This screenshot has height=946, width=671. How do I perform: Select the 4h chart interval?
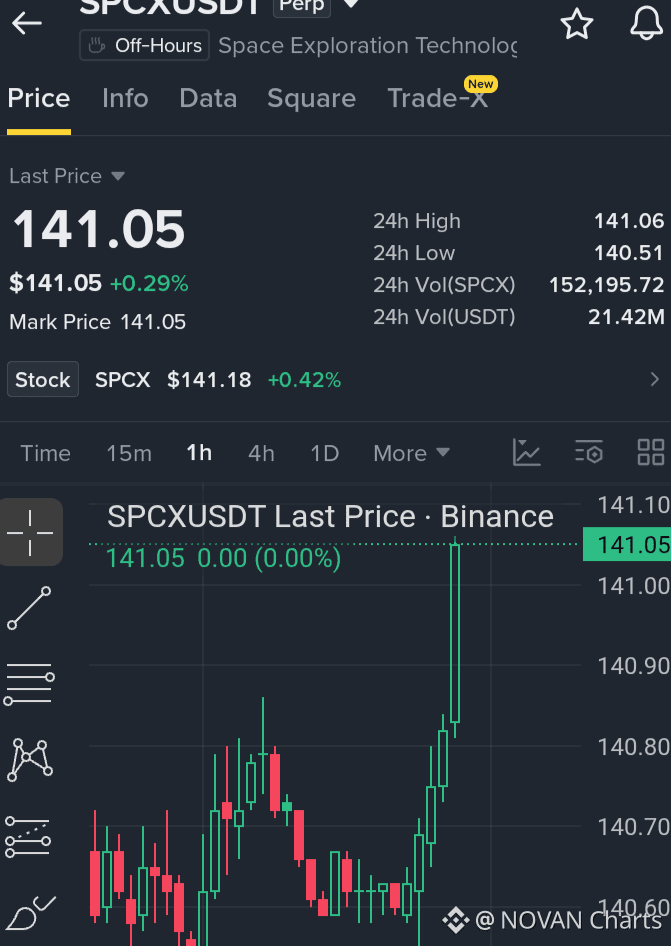(261, 453)
